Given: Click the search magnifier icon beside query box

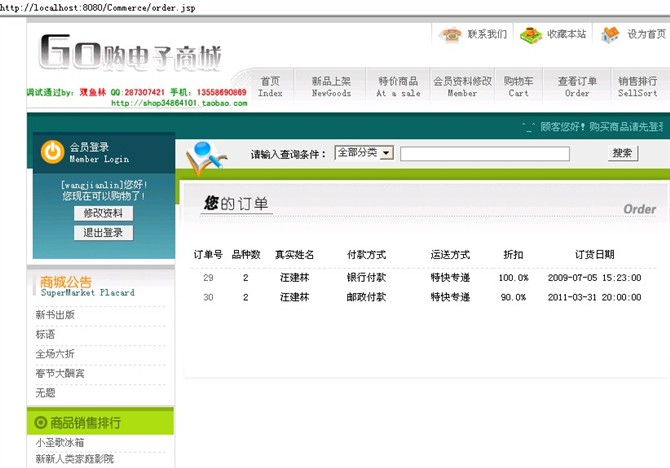Looking at the screenshot, I should [208, 155].
